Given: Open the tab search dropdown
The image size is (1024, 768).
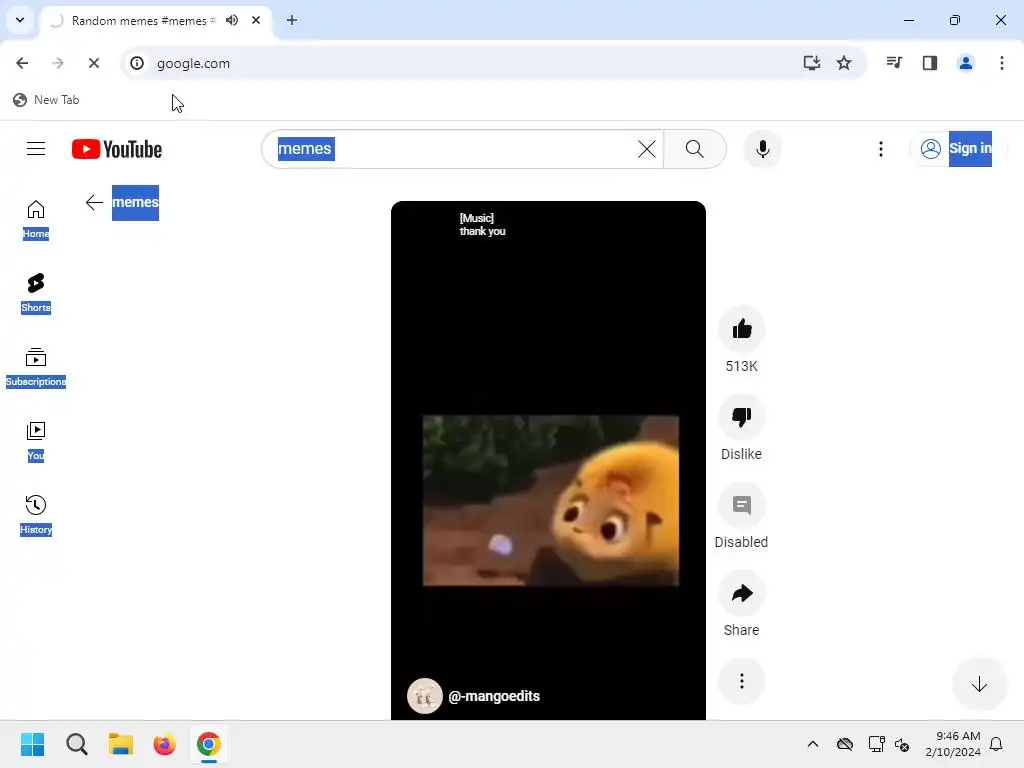Looking at the screenshot, I should pyautogui.click(x=20, y=20).
